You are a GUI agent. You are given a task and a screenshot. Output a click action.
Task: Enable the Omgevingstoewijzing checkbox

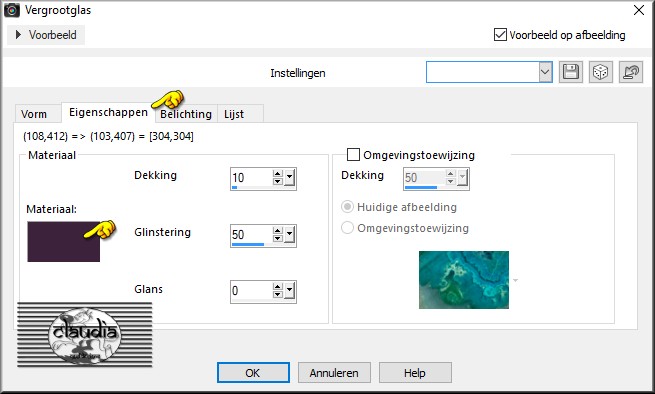(353, 155)
